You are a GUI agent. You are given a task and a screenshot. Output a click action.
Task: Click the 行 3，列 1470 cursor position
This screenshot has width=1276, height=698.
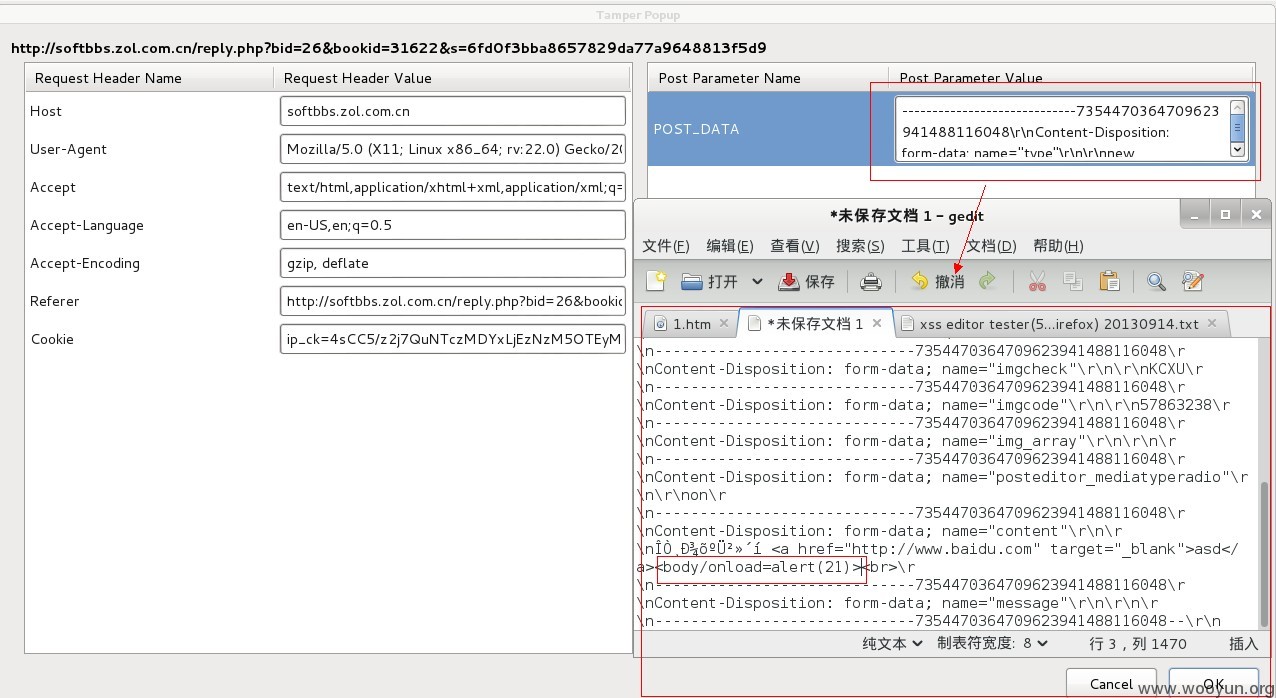(x=1138, y=644)
